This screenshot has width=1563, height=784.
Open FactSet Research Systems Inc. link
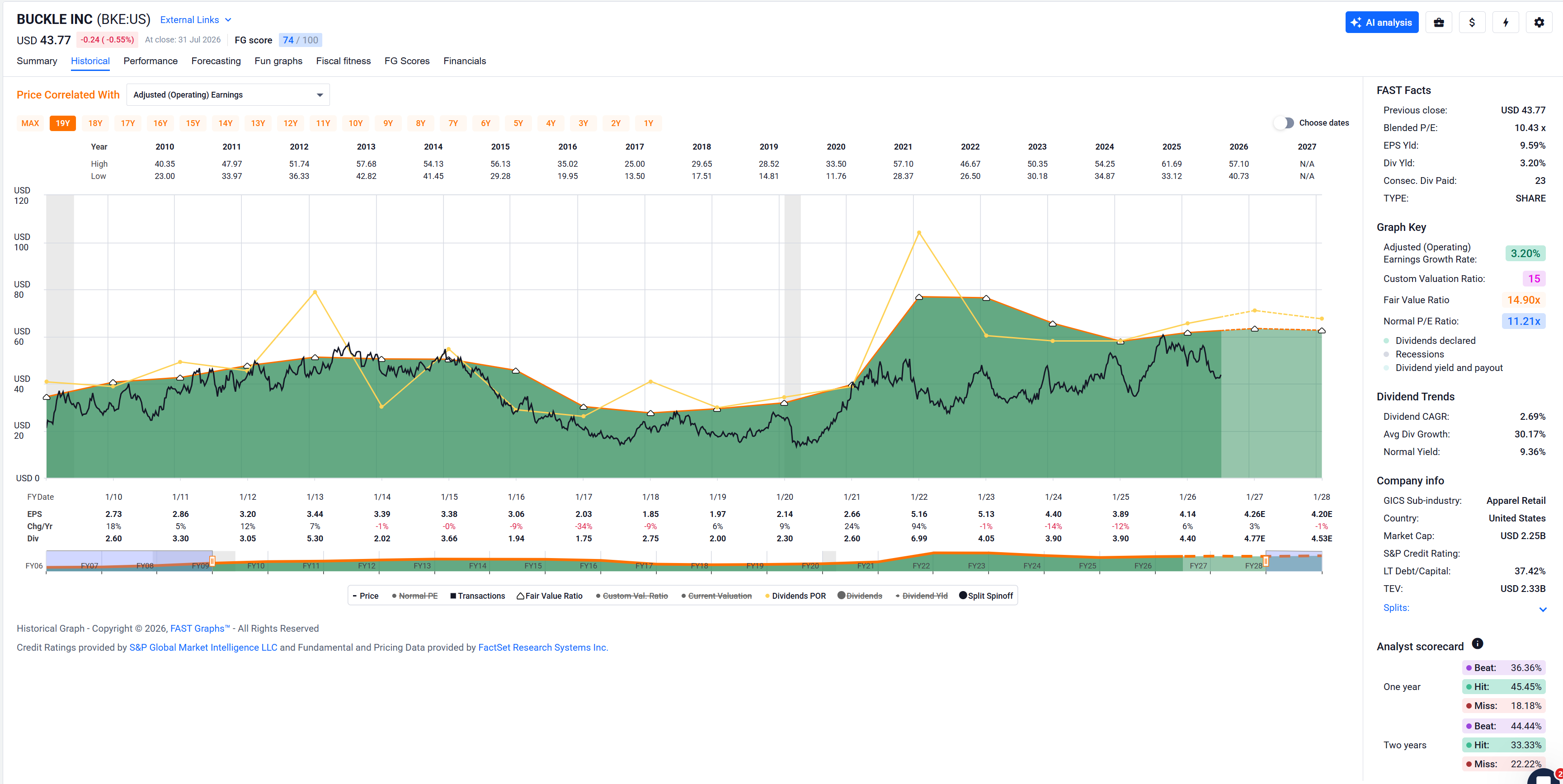click(543, 648)
